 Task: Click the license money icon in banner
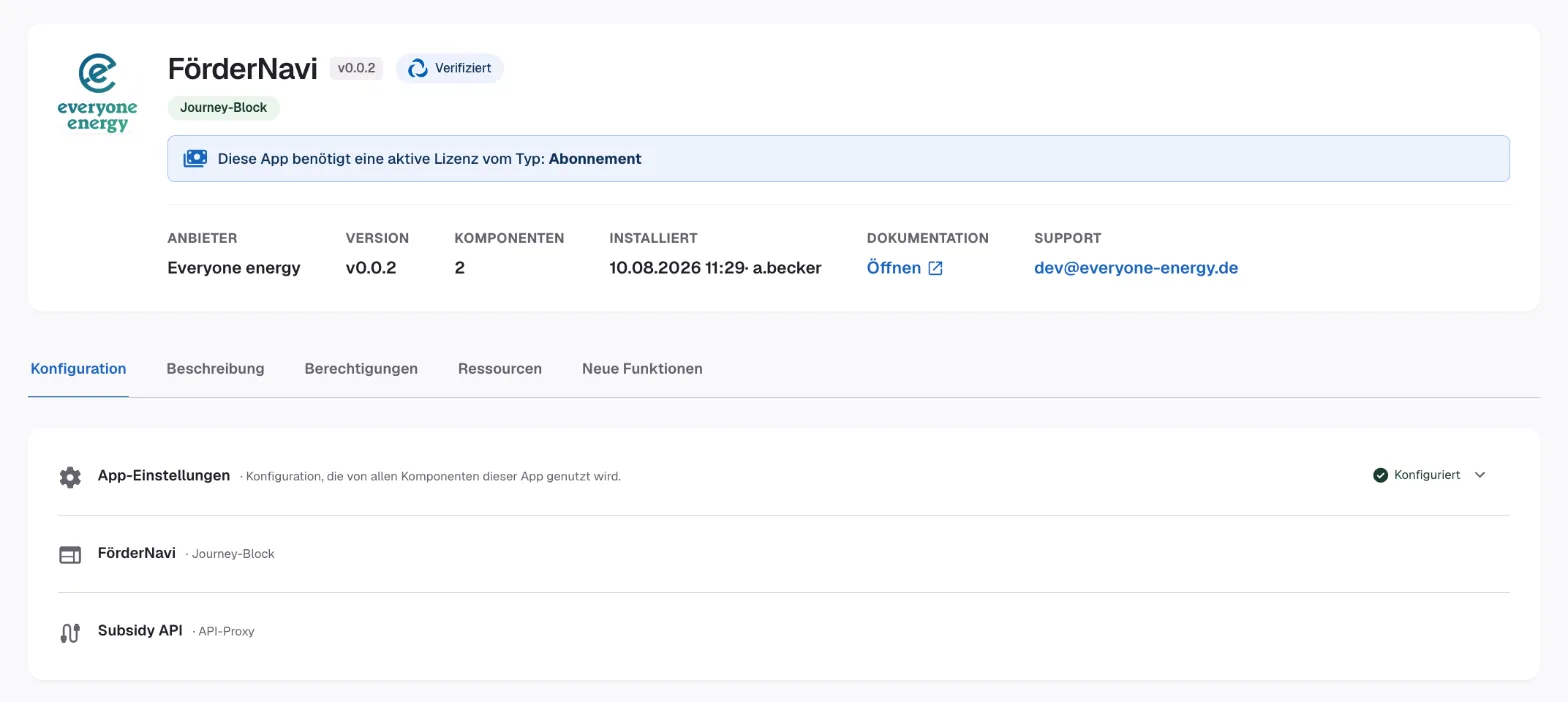195,158
